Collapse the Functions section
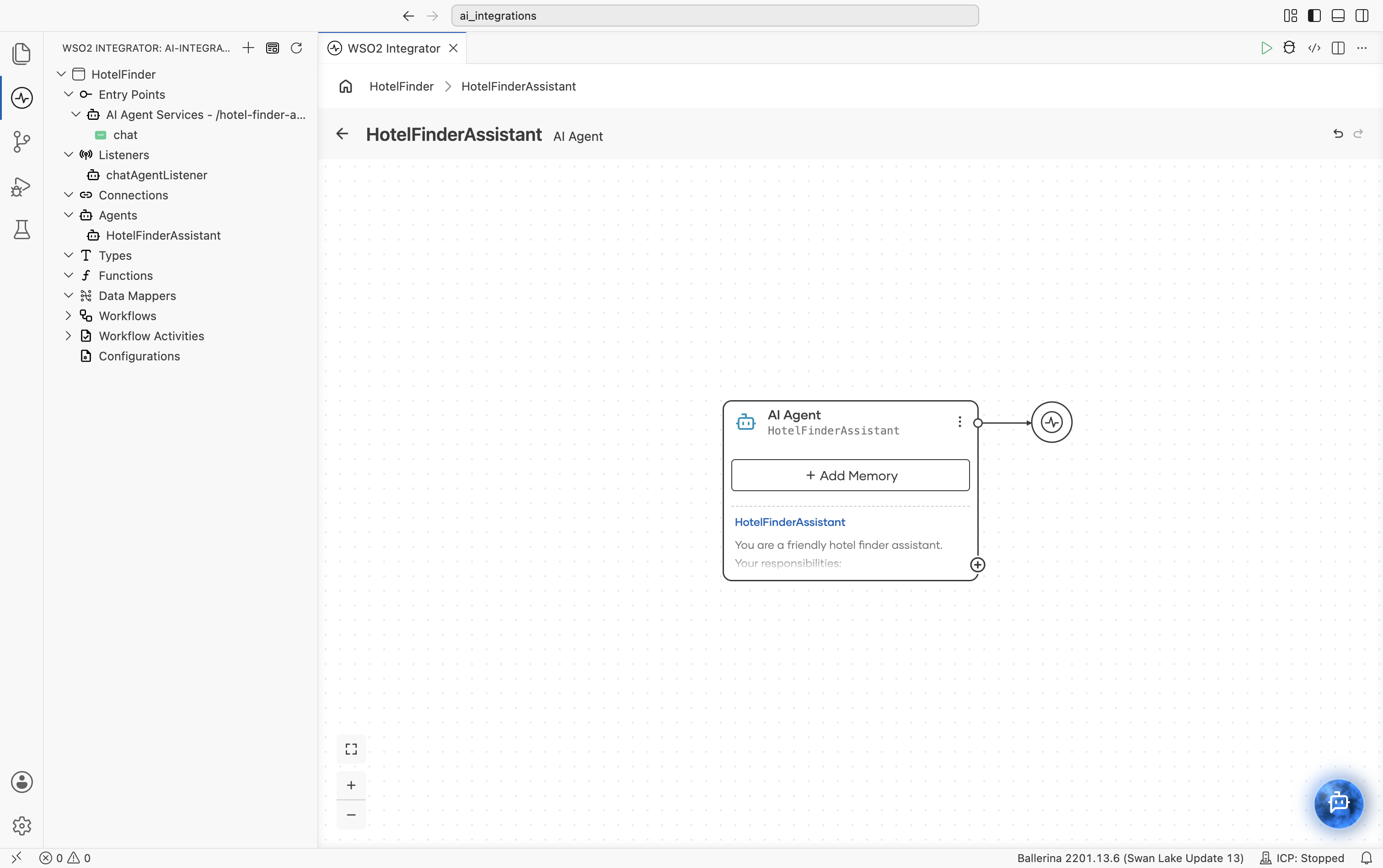 pos(69,275)
